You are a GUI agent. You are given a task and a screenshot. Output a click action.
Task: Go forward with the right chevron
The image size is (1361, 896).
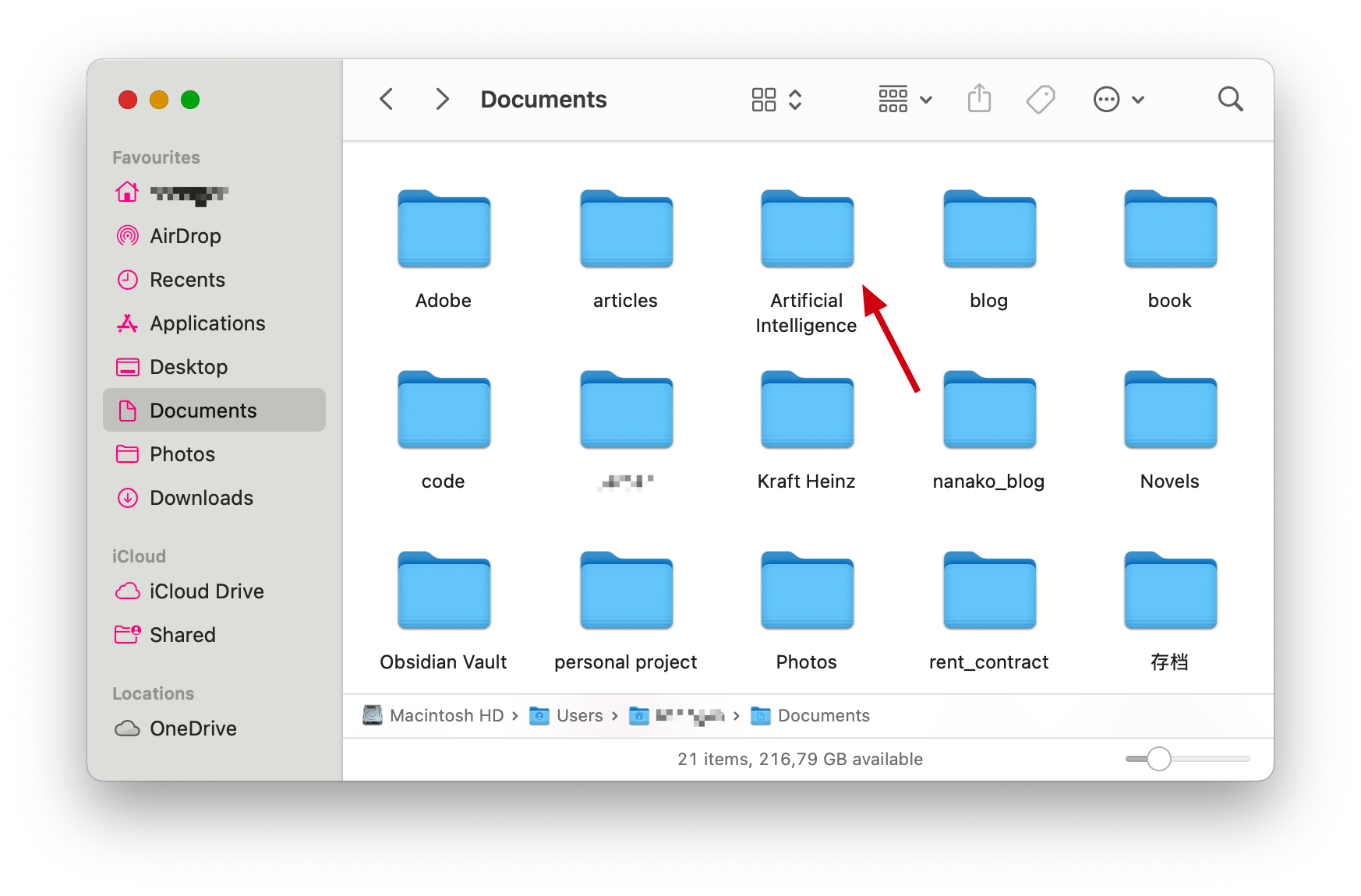pos(442,99)
